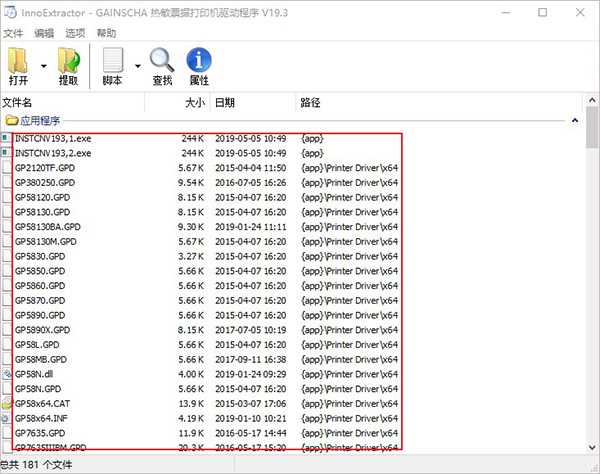Click the file icon of GP380250.GPD

(7, 182)
